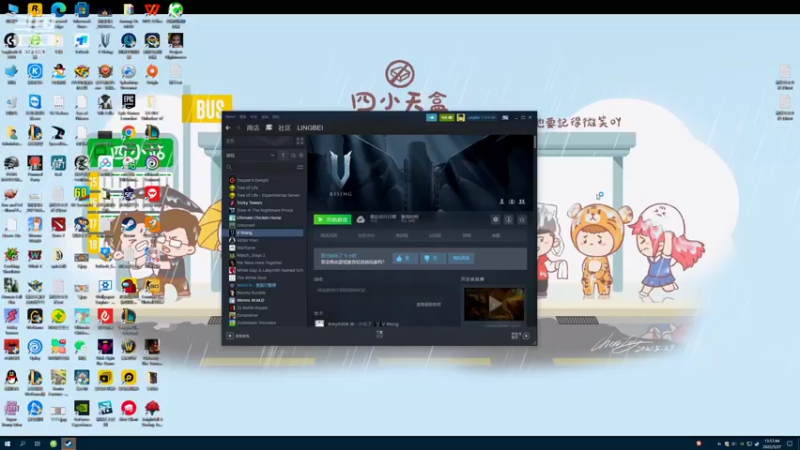Select Worms W.M.D in game list
The width and height of the screenshot is (800, 450).
click(251, 301)
